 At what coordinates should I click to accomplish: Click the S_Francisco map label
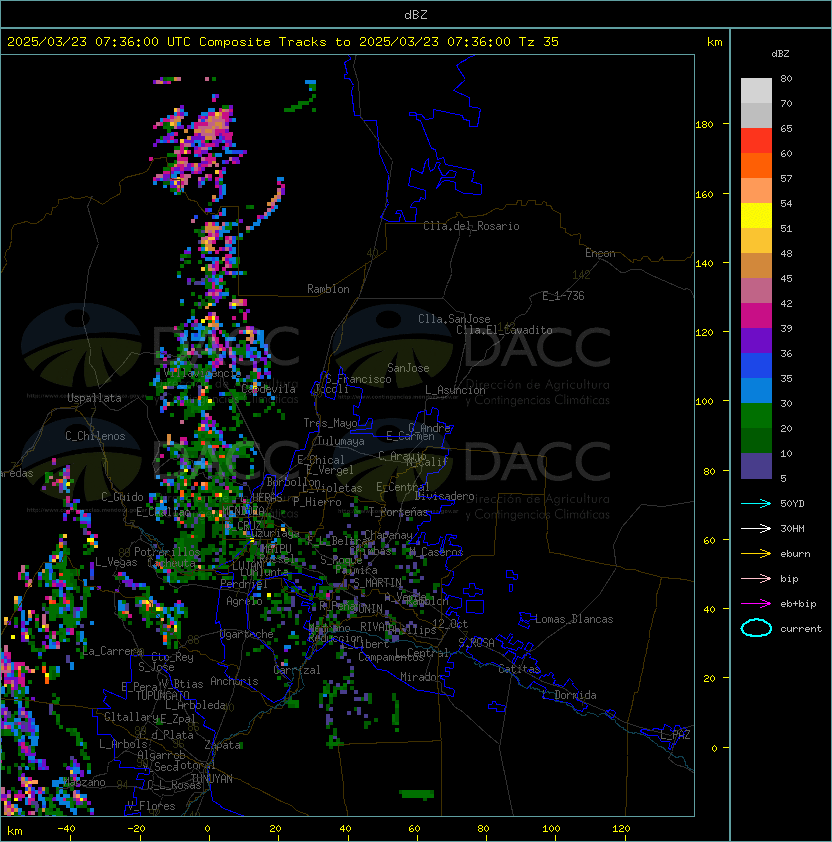click(x=358, y=379)
